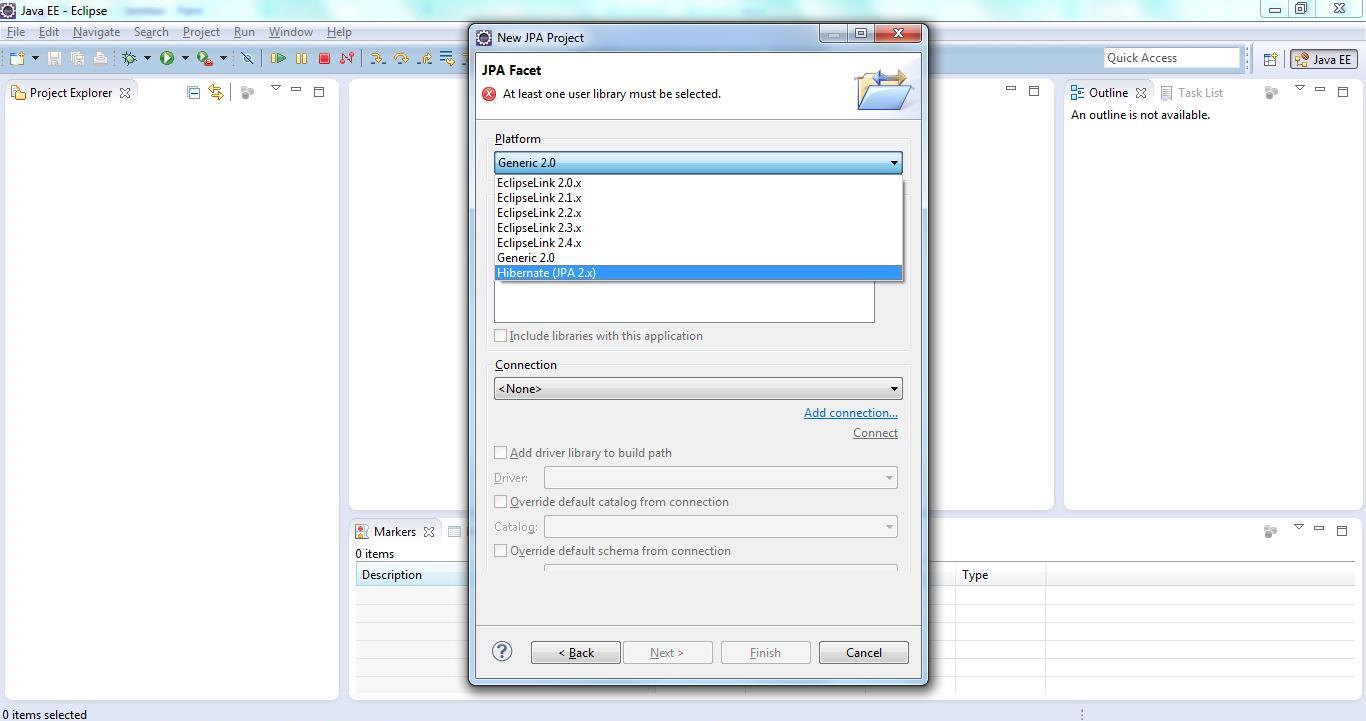Image resolution: width=1366 pixels, height=721 pixels.
Task: Click the Debug bug icon
Action: point(129,58)
